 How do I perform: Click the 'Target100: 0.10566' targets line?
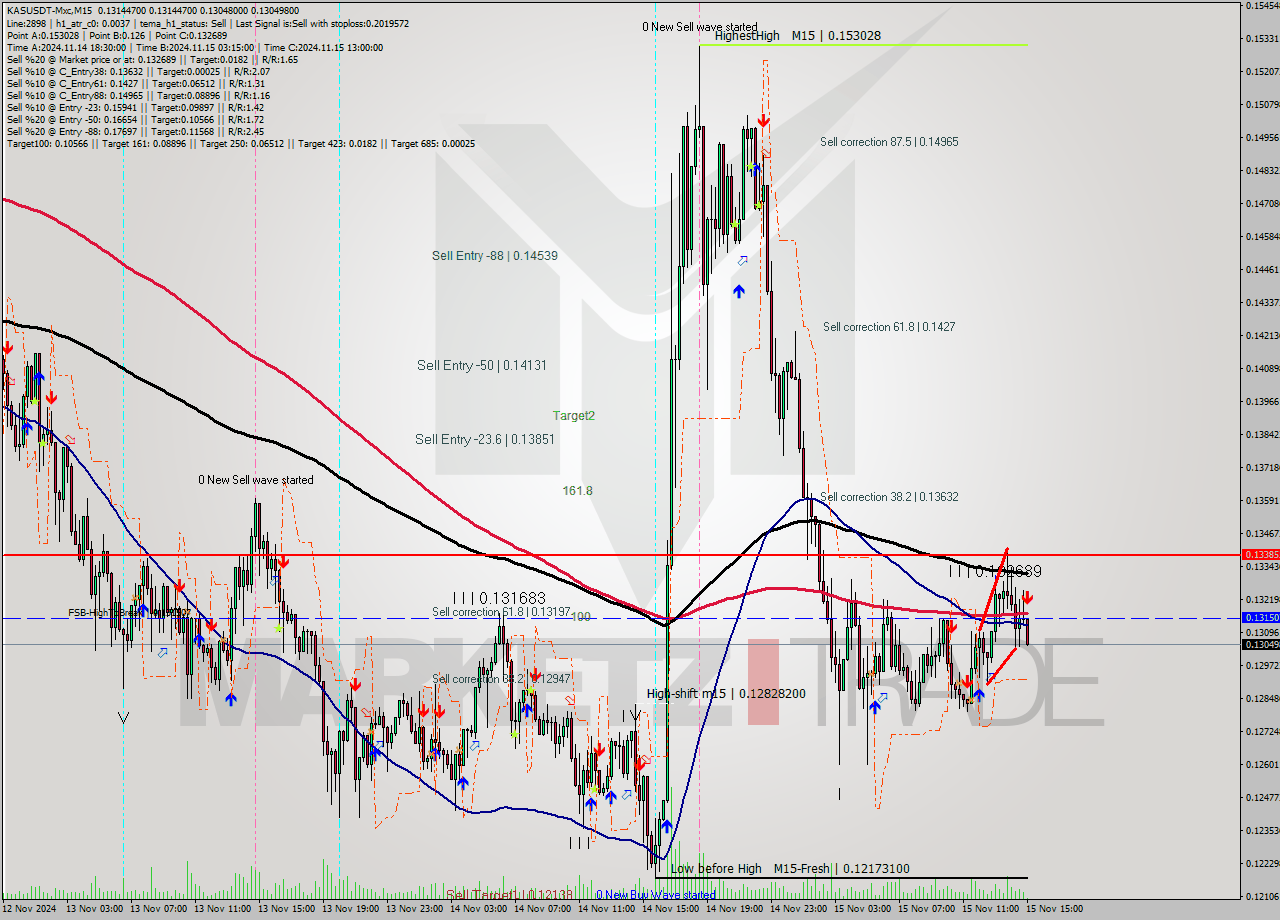point(240,143)
